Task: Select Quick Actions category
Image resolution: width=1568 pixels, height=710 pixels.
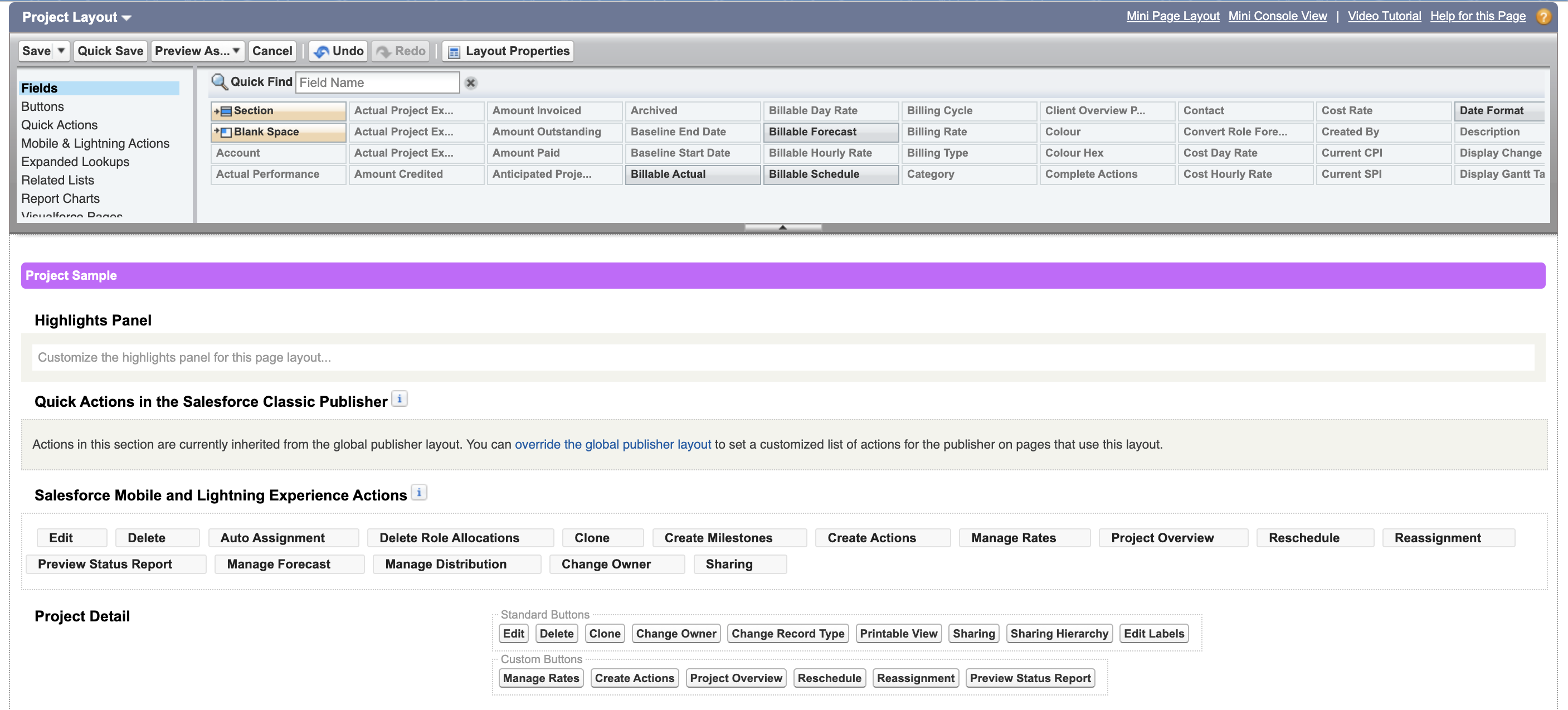Action: coord(59,125)
